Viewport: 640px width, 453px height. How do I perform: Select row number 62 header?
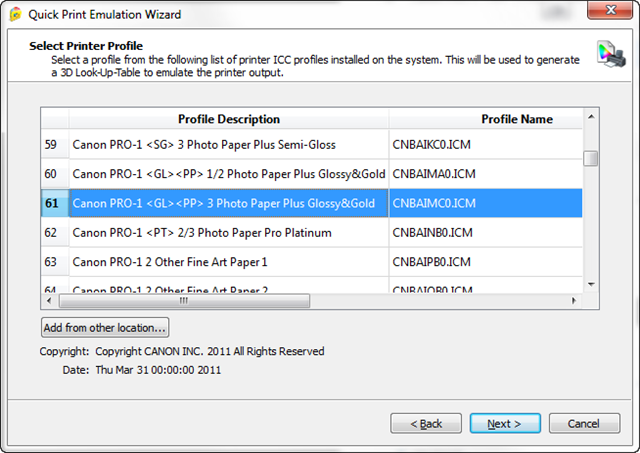(55, 233)
